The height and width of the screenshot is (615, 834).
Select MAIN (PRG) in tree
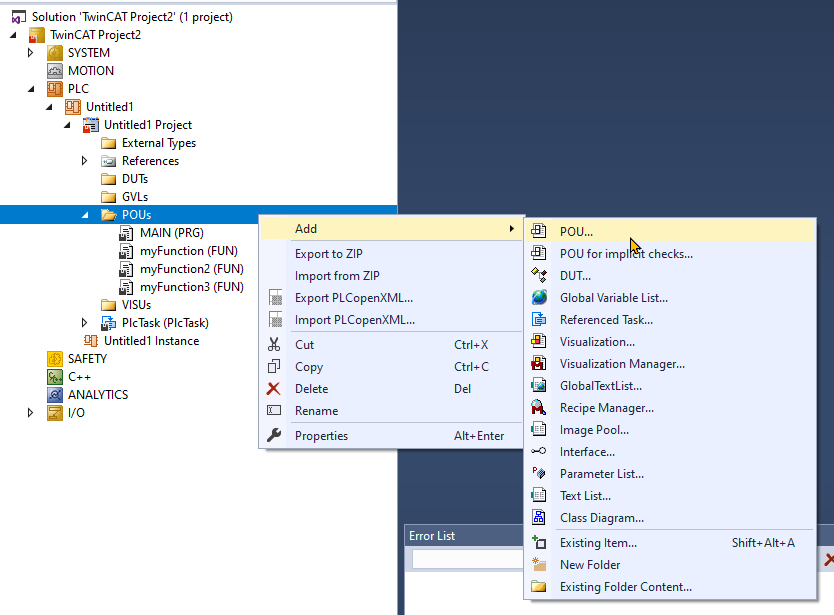click(172, 232)
